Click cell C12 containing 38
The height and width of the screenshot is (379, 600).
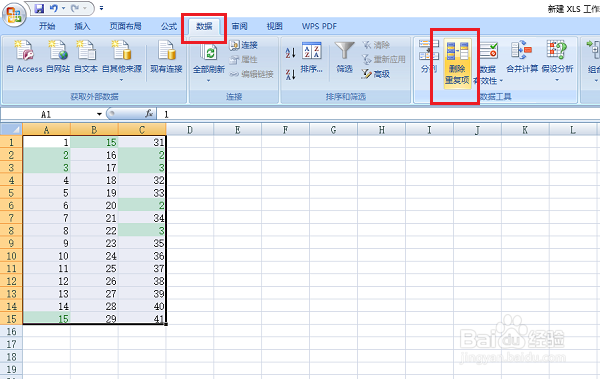tap(142, 281)
